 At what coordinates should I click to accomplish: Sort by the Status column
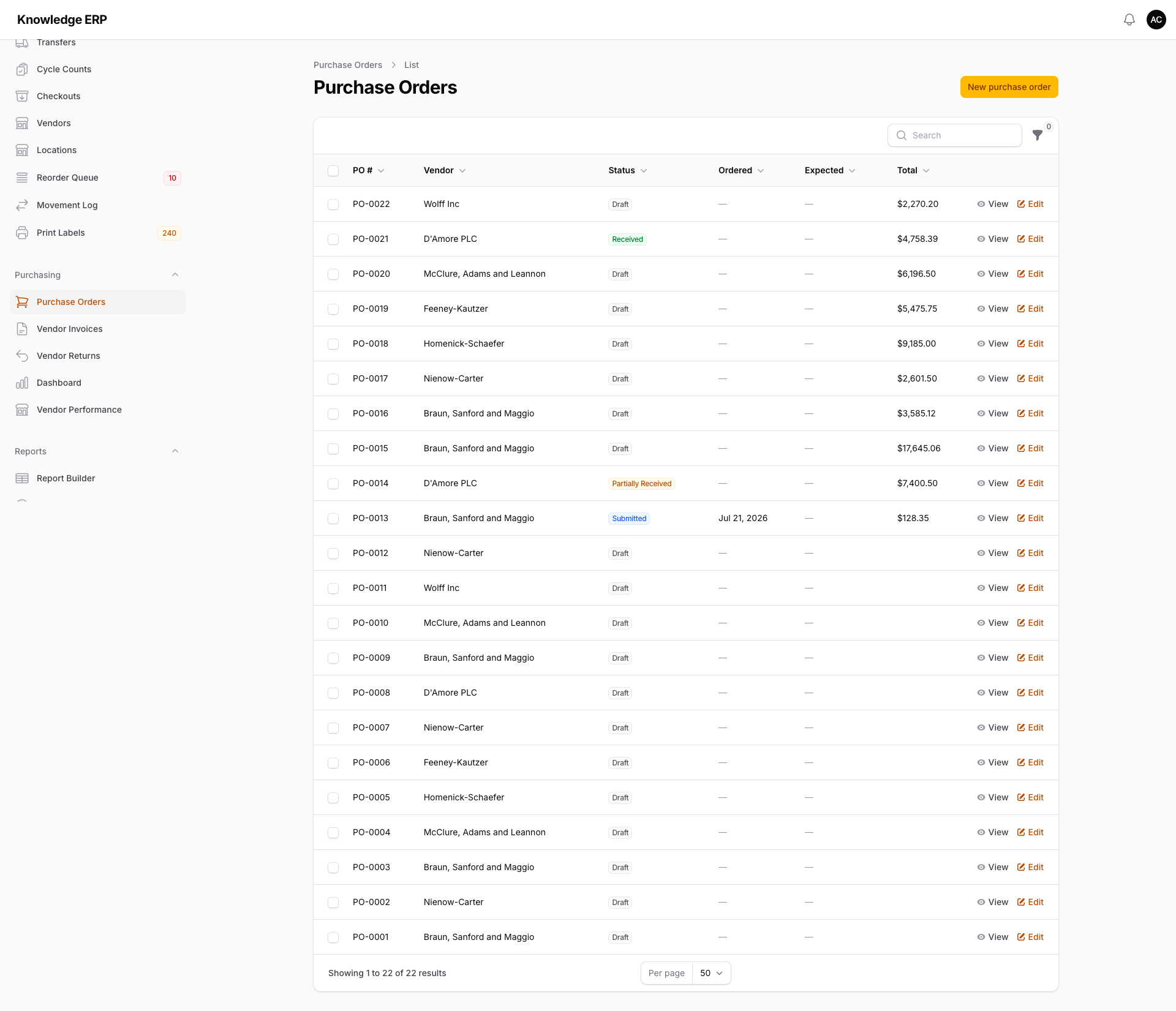point(627,170)
